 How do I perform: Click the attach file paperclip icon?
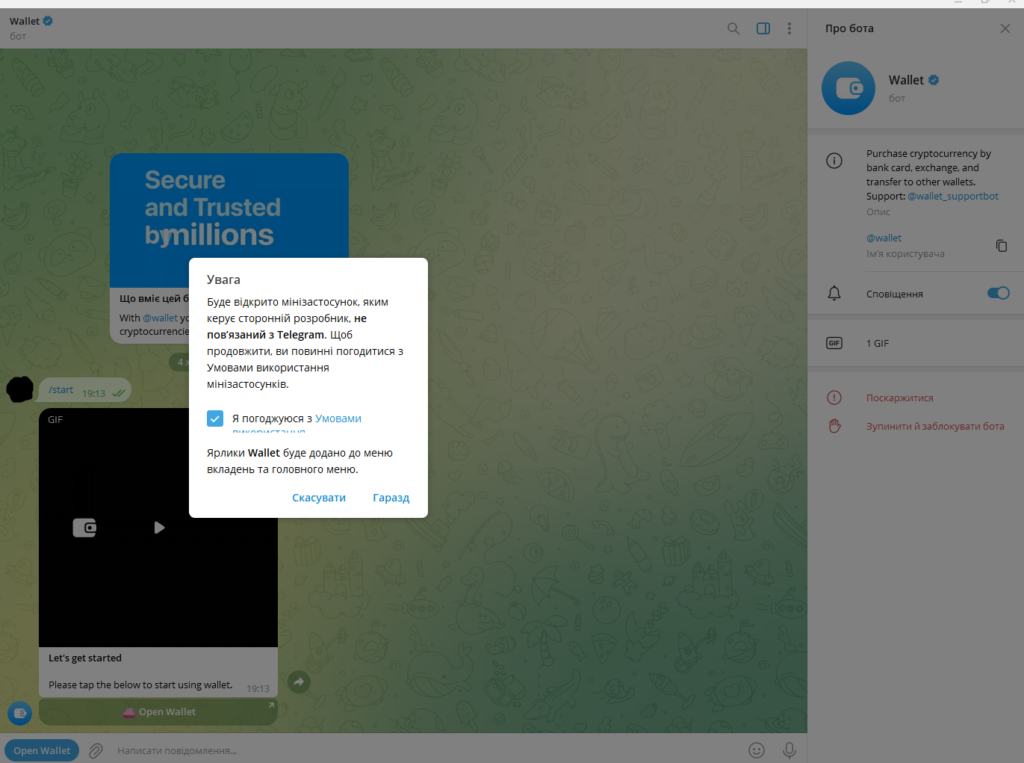(x=96, y=750)
